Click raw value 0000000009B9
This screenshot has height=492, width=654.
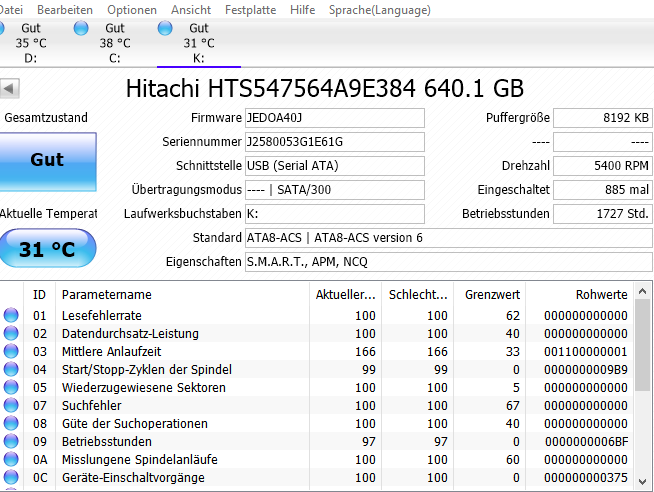pyautogui.click(x=586, y=369)
